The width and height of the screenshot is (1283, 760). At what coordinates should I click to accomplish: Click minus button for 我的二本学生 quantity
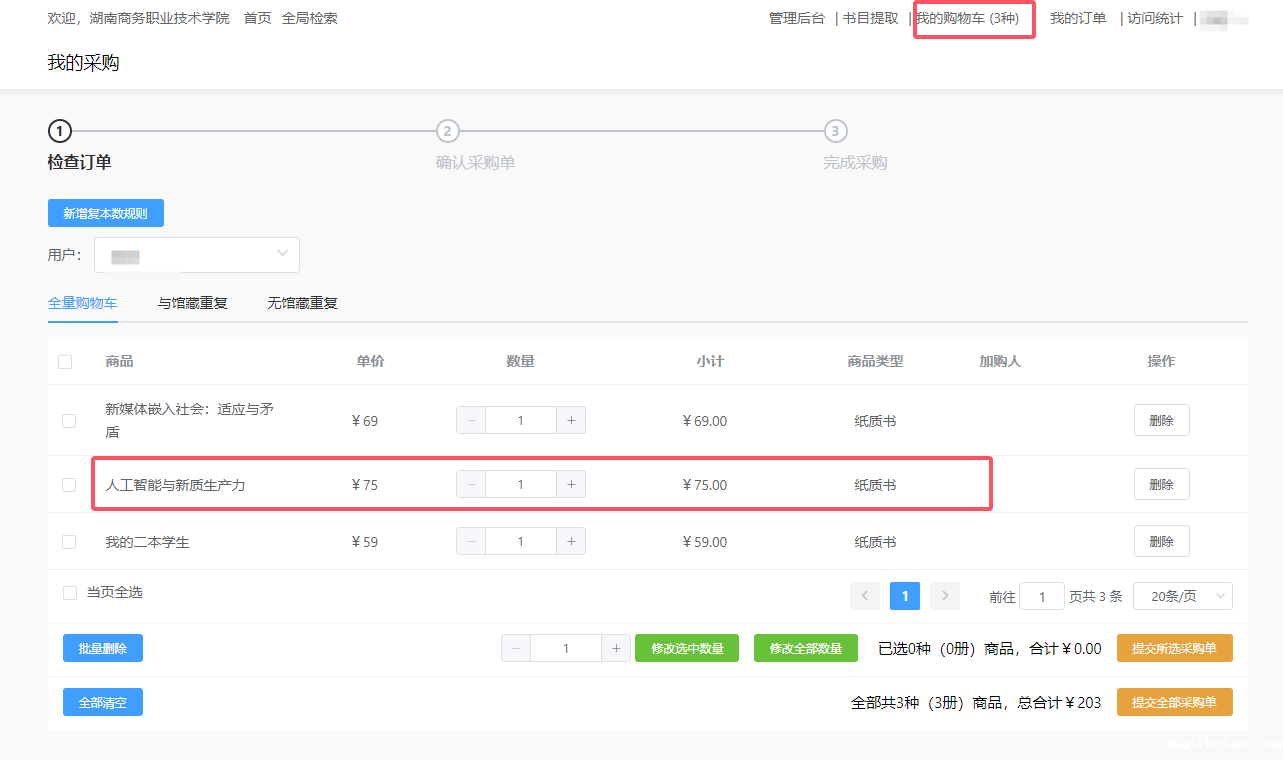(471, 542)
